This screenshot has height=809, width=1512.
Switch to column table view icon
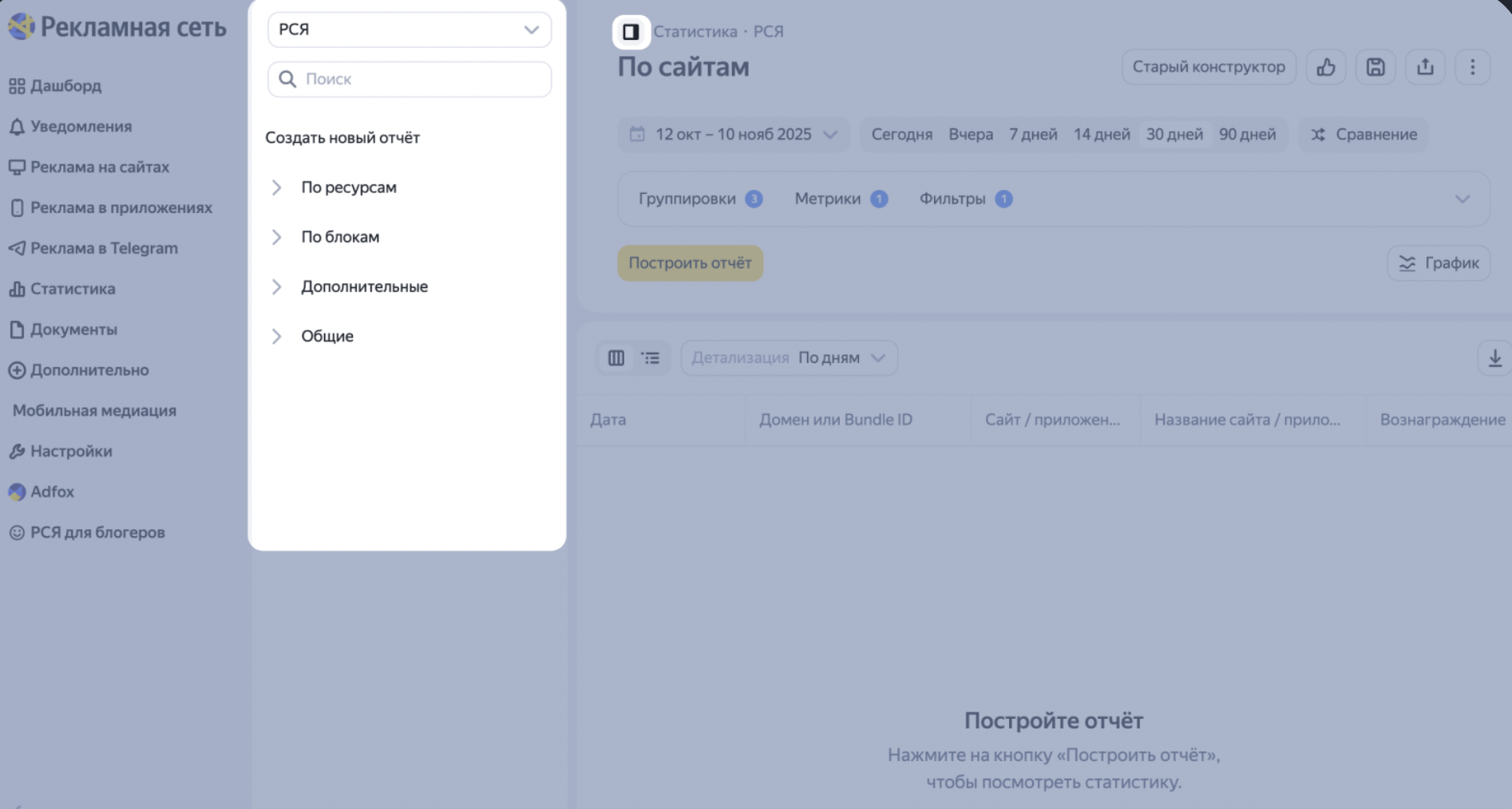click(x=616, y=358)
